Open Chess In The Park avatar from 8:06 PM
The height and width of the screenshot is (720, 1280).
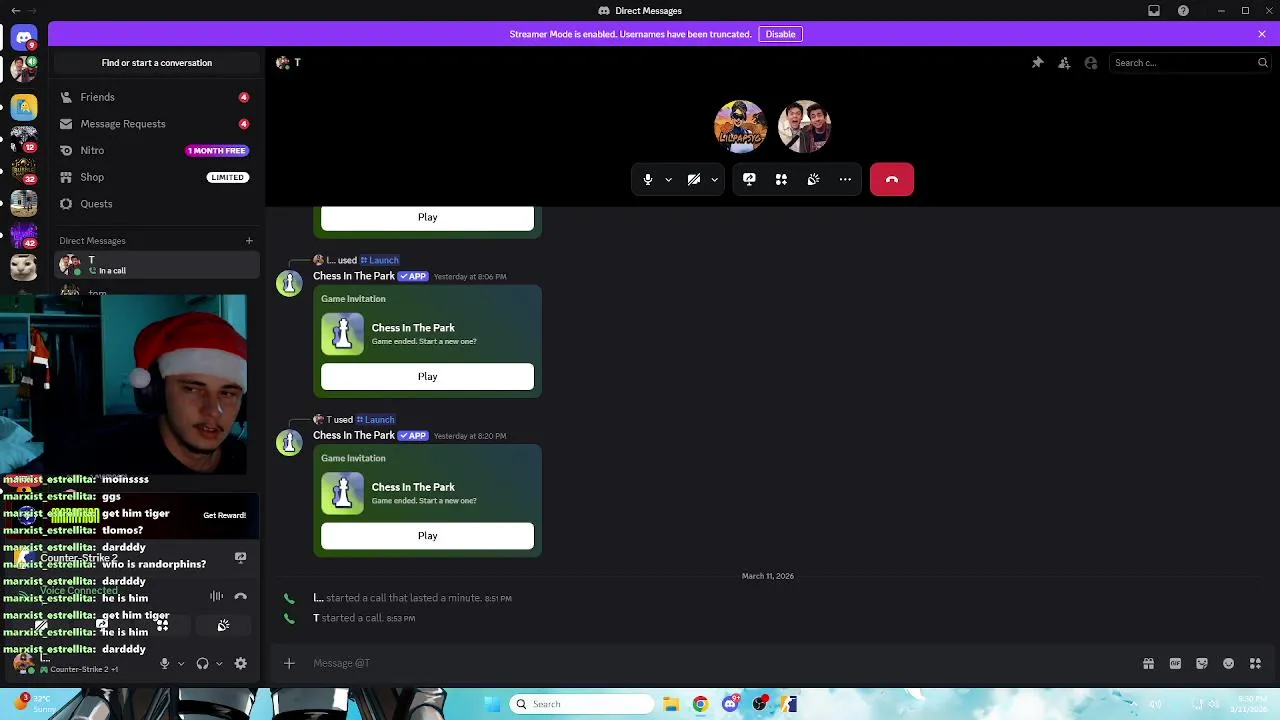[x=289, y=283]
